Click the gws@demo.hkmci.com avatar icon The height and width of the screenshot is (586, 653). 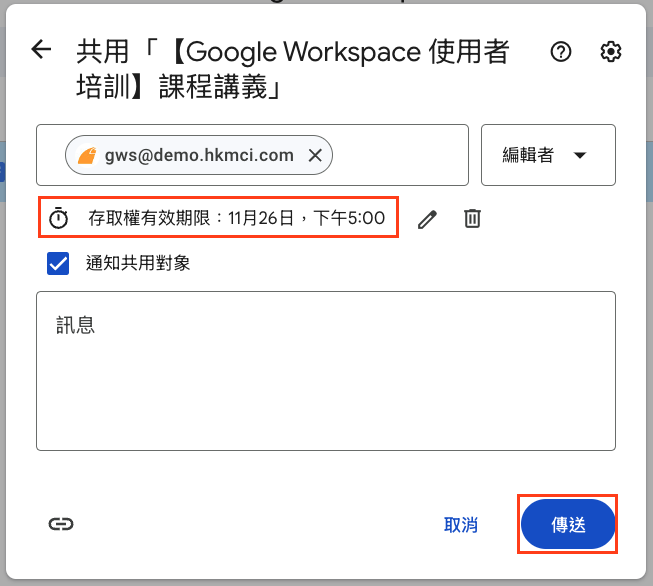87,155
